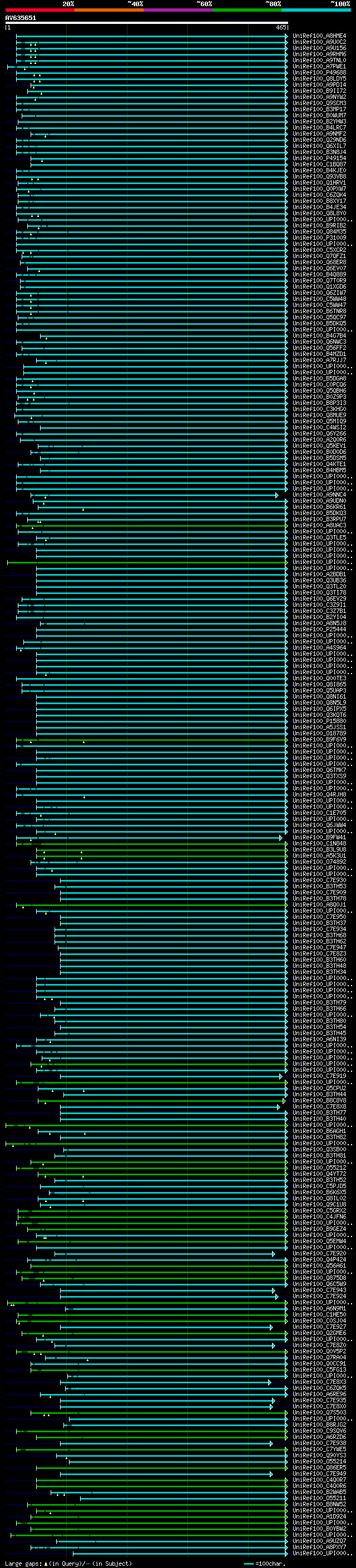Open hit UniRef100_A9TNL0
The image size is (356, 1568).
point(319,60)
